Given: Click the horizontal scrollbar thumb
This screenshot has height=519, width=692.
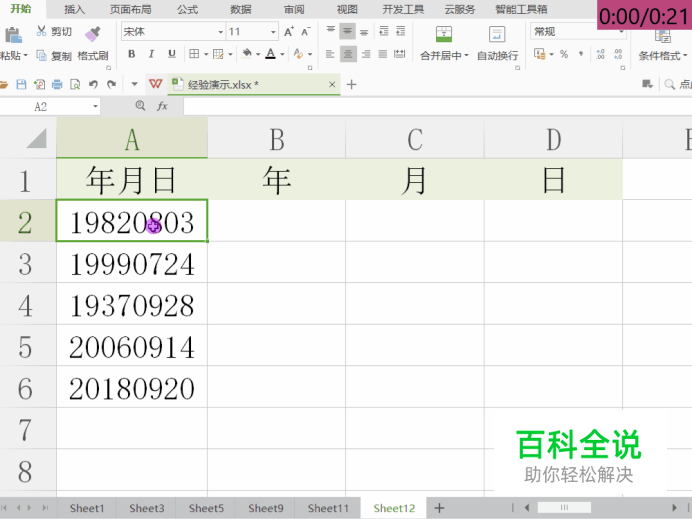Looking at the screenshot, I should tap(564, 508).
